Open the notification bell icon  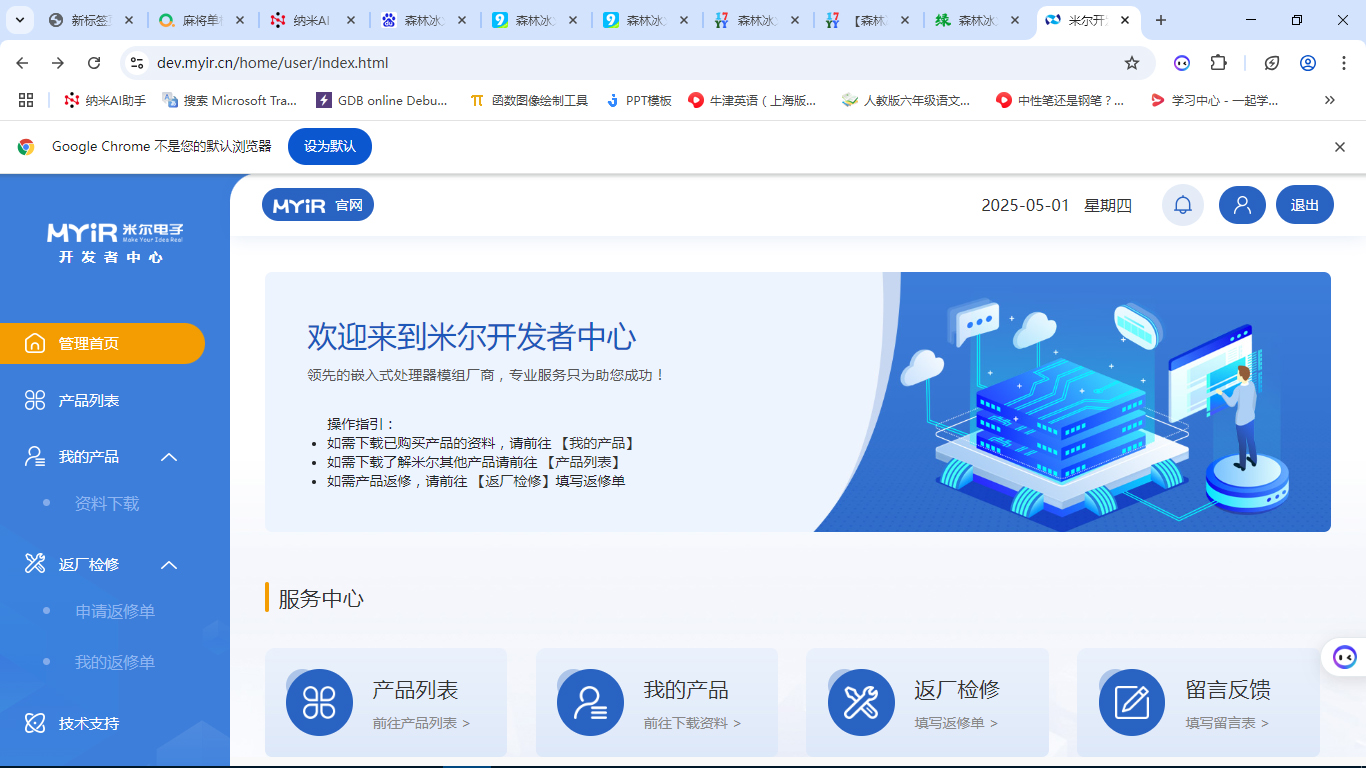[1183, 205]
